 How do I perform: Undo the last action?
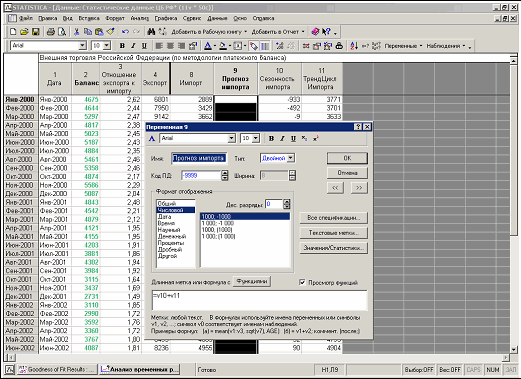tap(125, 32)
